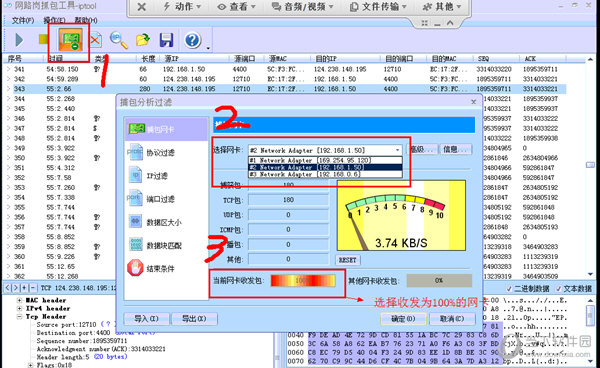Minimize the remote toolbar with underscore icon

437,23
